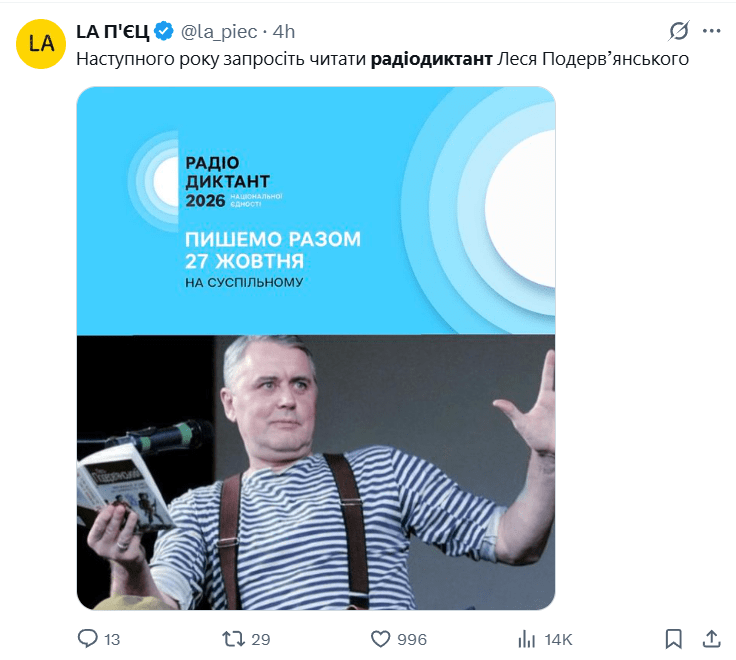Open the photo of man in striped shirt
The width and height of the screenshot is (736, 660).
[x=316, y=472]
